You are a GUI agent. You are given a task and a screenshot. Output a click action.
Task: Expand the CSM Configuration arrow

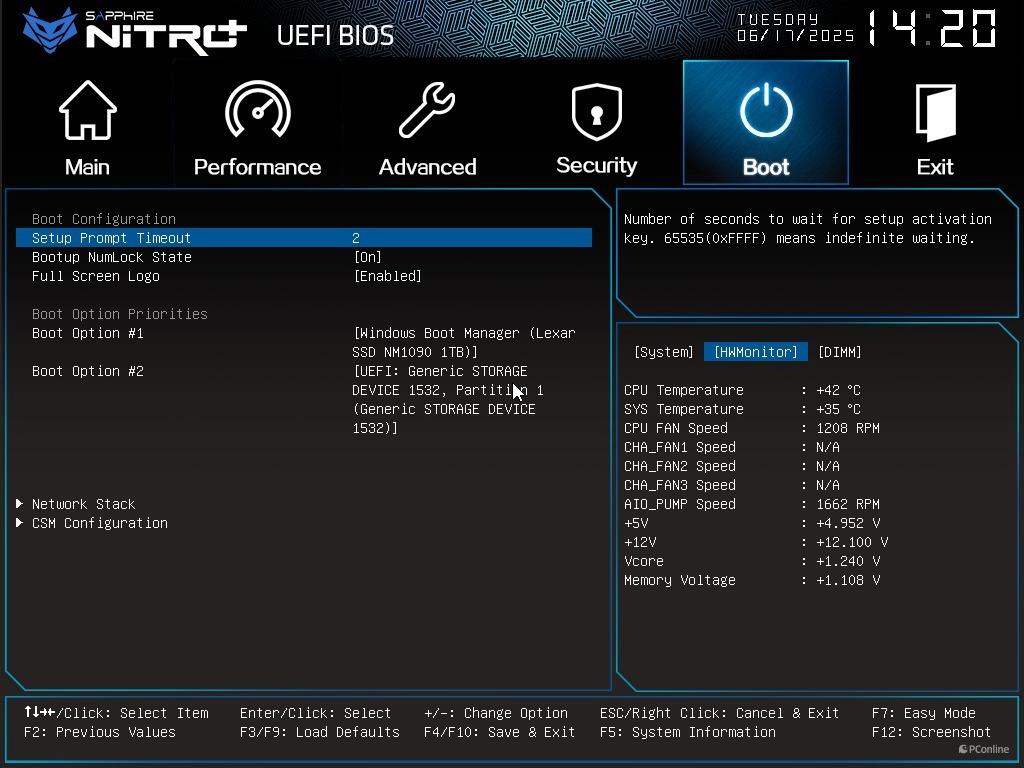20,522
